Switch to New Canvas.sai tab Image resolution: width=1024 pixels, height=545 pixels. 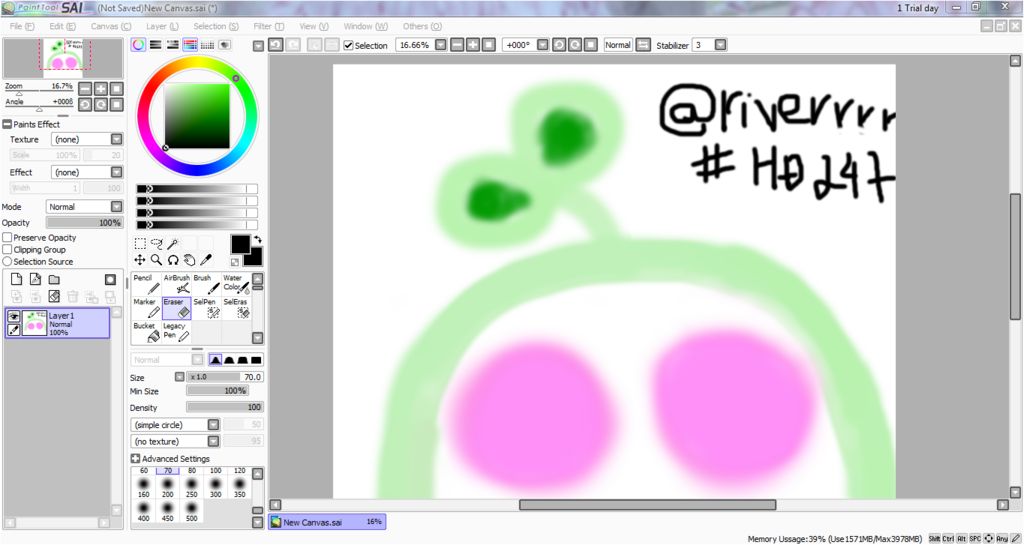coord(327,522)
